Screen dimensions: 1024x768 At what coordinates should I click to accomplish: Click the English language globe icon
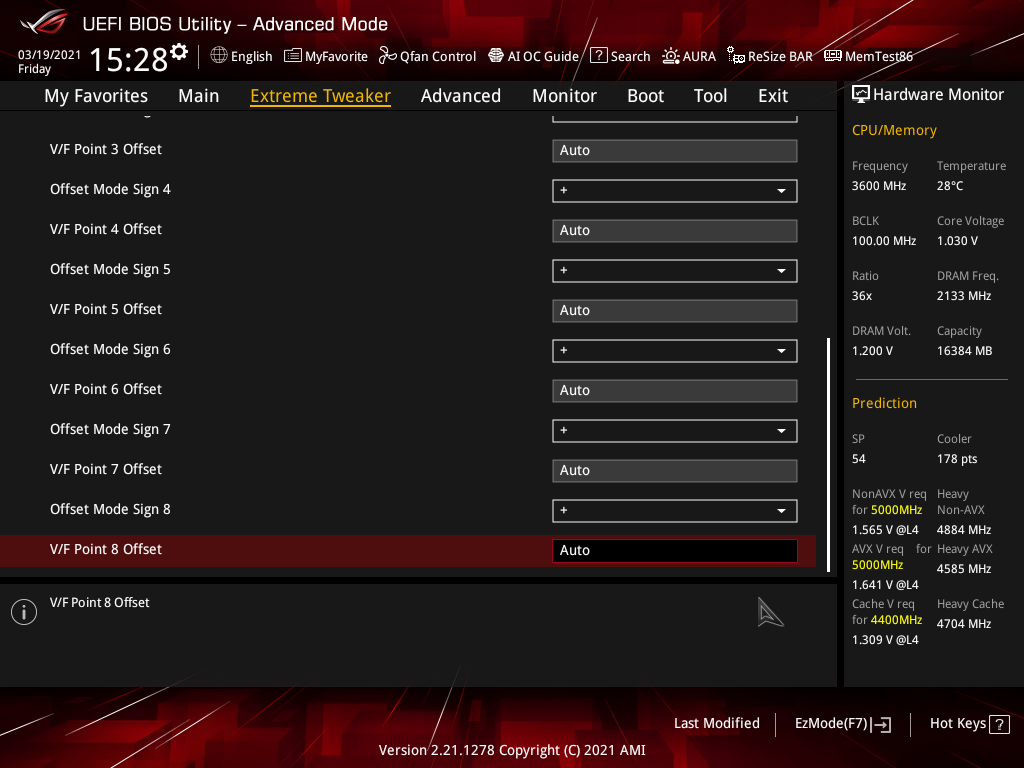[219, 56]
